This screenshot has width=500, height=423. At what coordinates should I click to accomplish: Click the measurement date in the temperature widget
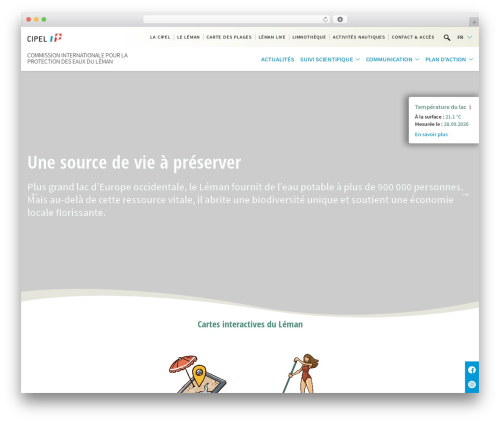[456, 124]
